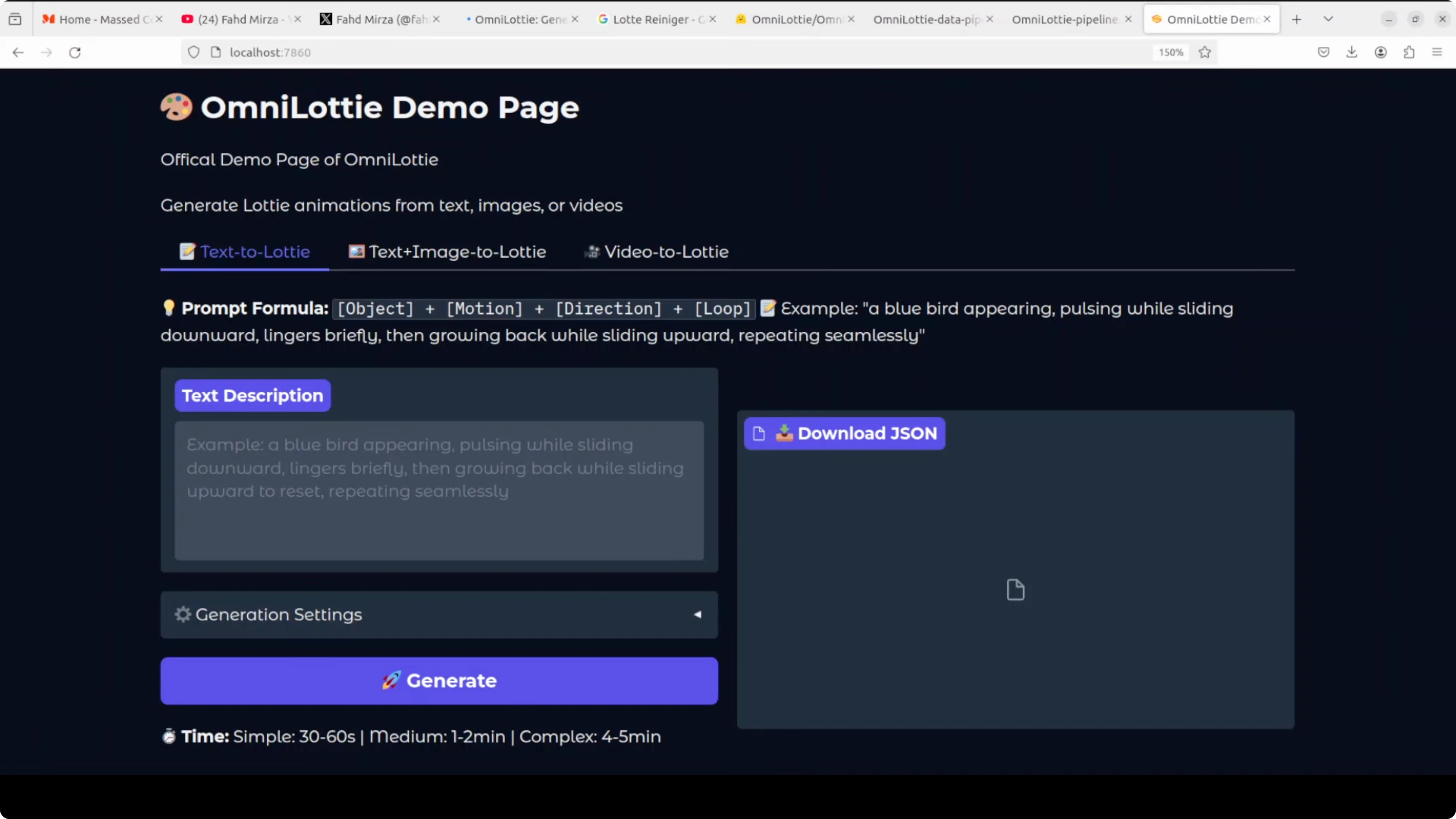Image resolution: width=1456 pixels, height=819 pixels.
Task: Adjust the 150% page zoom control
Action: pos(1170,52)
